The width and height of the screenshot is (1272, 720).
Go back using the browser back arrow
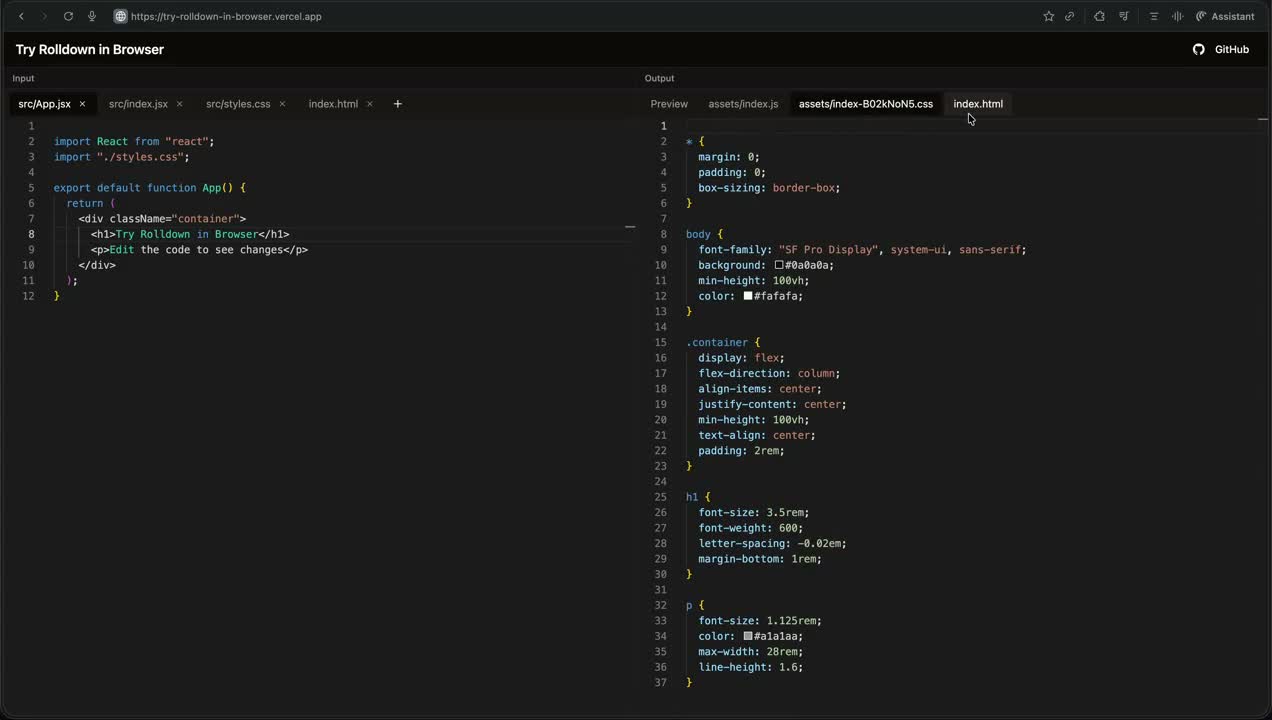tap(22, 16)
